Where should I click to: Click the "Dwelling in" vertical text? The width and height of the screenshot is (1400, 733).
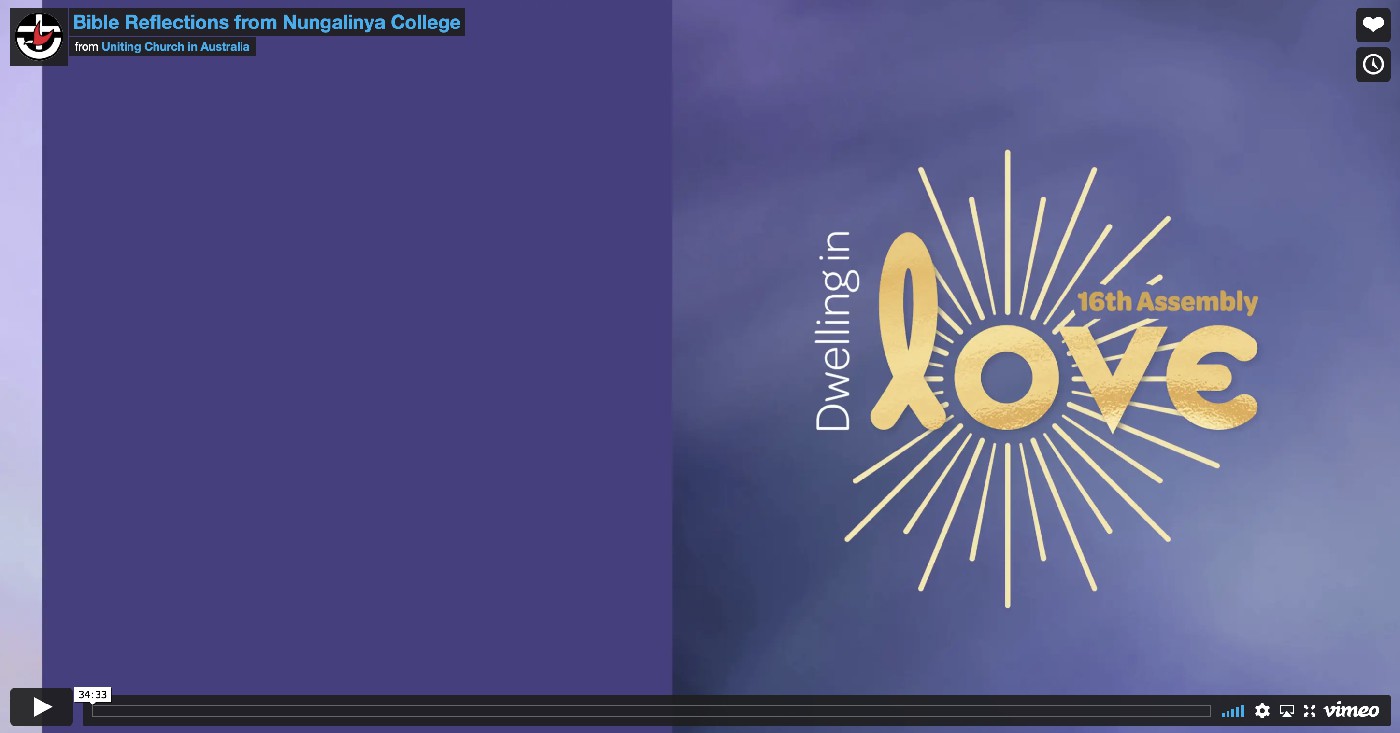pos(833,332)
